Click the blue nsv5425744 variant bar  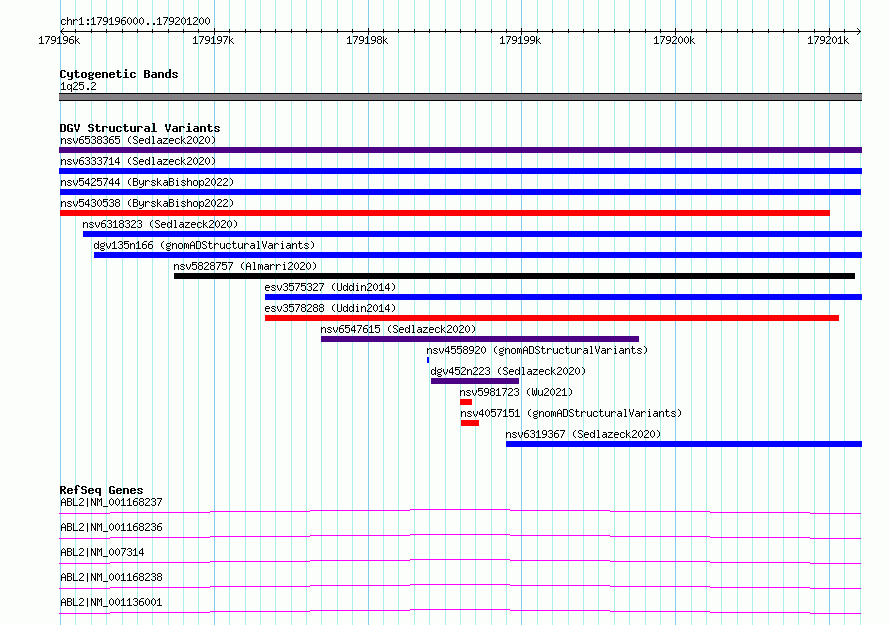point(460,192)
